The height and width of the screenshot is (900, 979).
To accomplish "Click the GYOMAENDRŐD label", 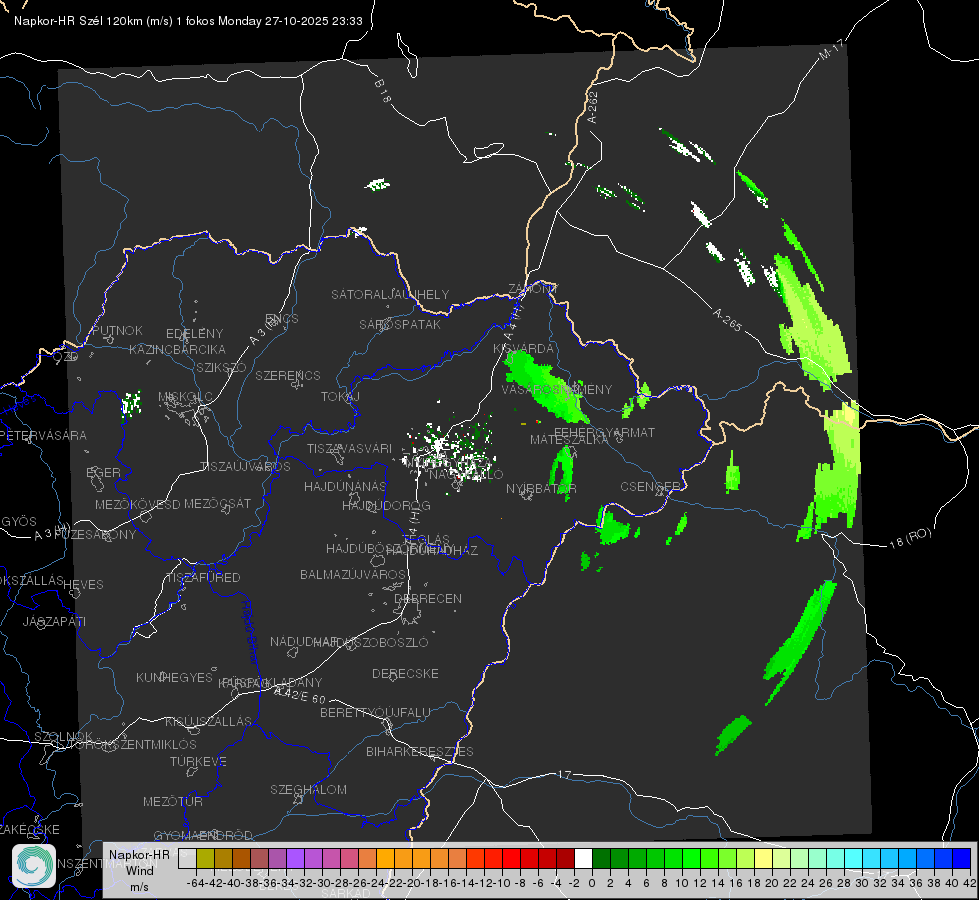I will 203,835.
